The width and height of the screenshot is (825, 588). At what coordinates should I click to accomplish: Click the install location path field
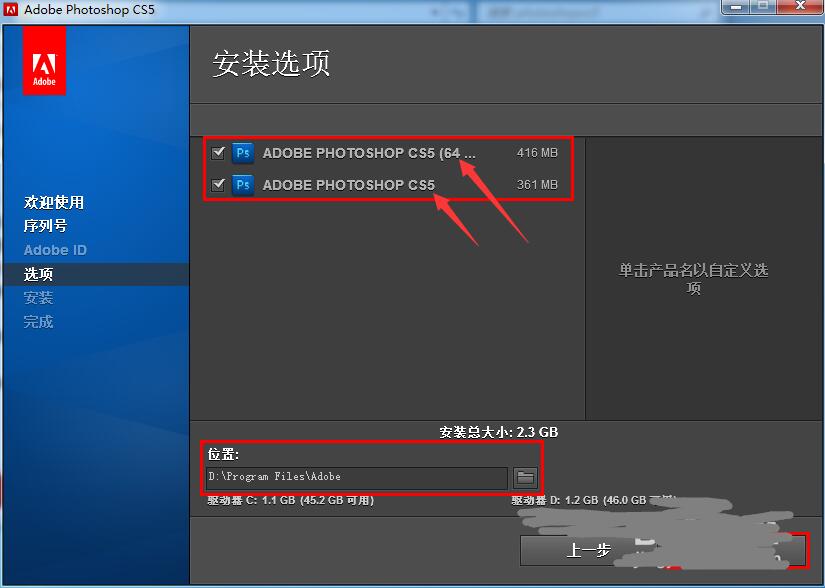pos(357,477)
